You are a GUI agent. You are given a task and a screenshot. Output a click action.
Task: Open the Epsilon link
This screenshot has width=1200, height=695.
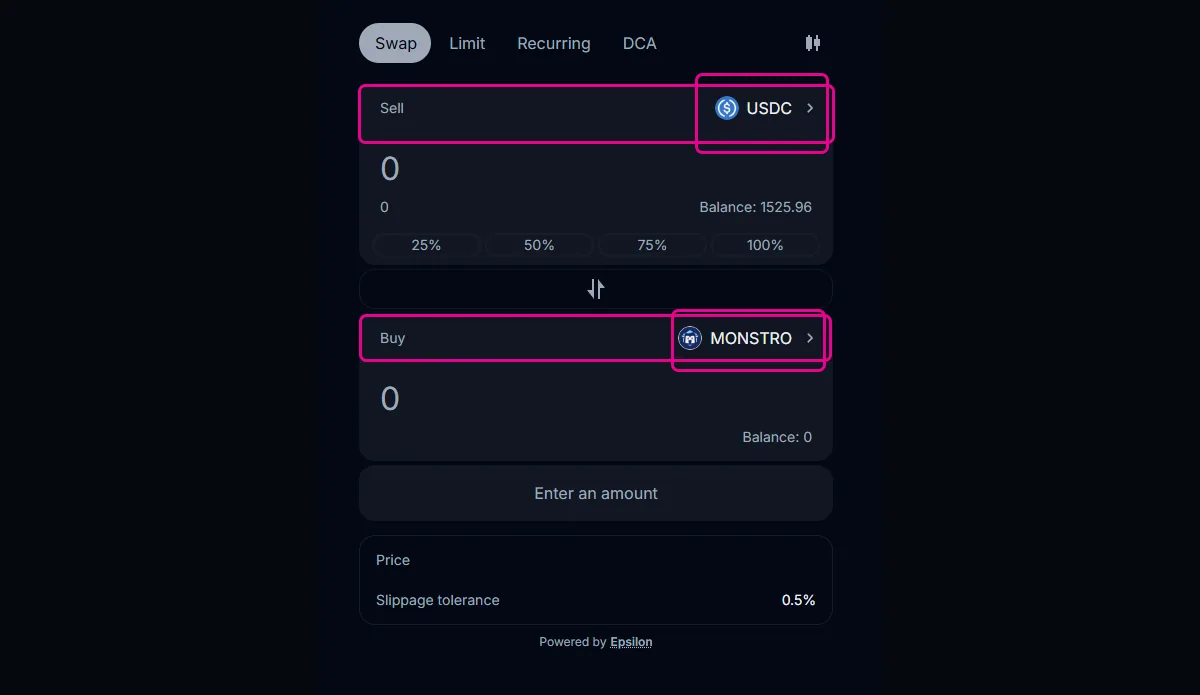point(631,642)
